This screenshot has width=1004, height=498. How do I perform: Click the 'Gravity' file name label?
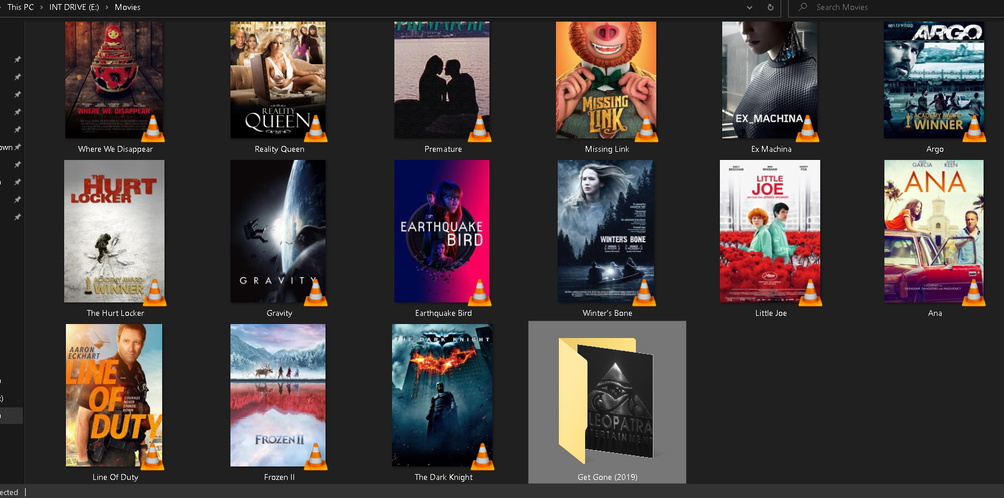click(279, 313)
